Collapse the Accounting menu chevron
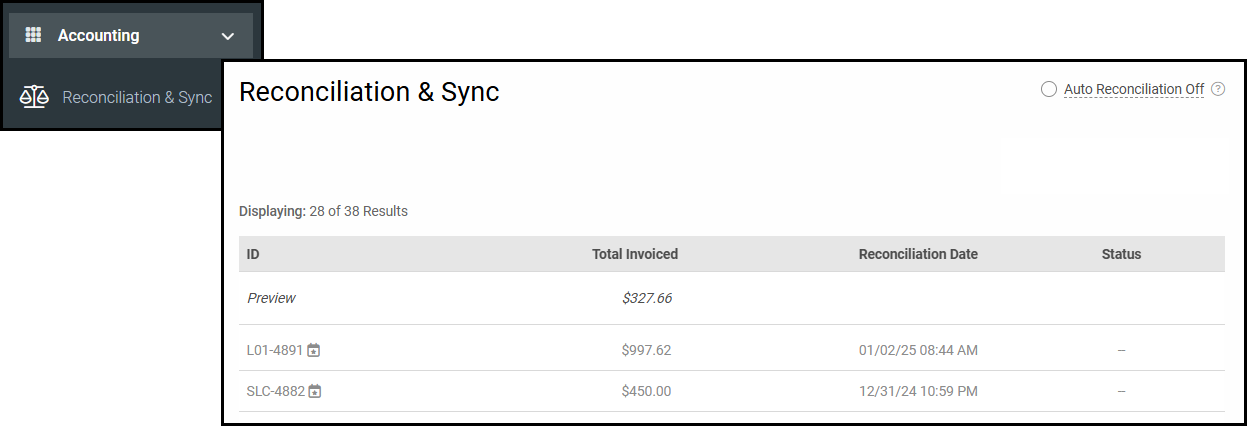This screenshot has height=426, width=1247. pyautogui.click(x=228, y=36)
